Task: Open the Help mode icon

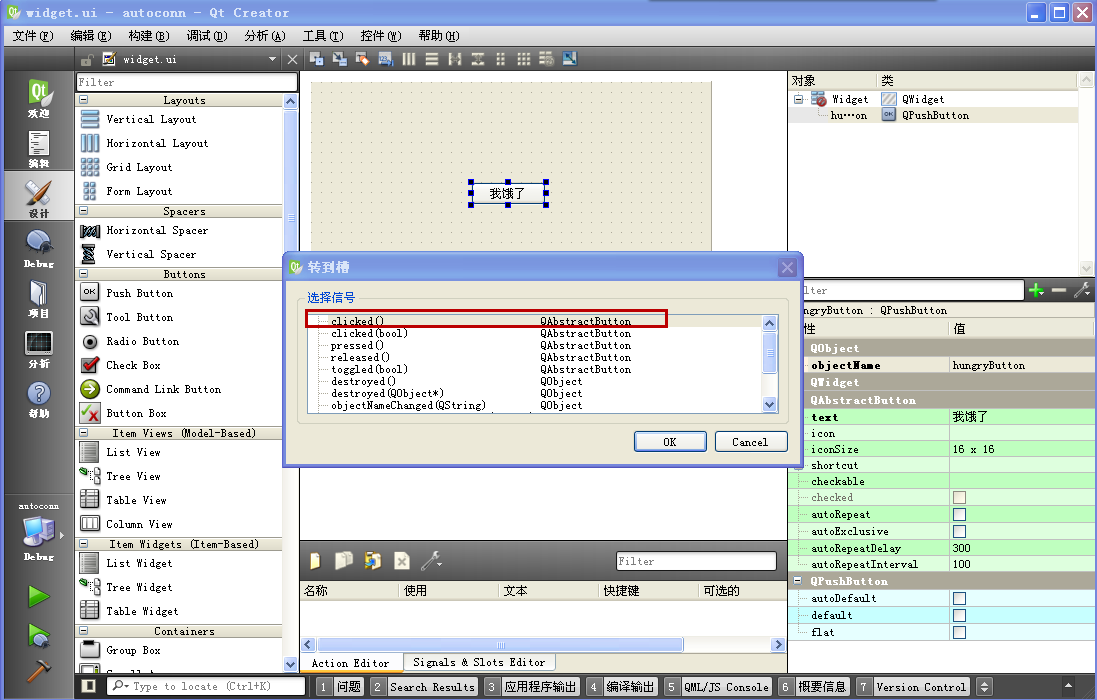Action: coord(38,399)
